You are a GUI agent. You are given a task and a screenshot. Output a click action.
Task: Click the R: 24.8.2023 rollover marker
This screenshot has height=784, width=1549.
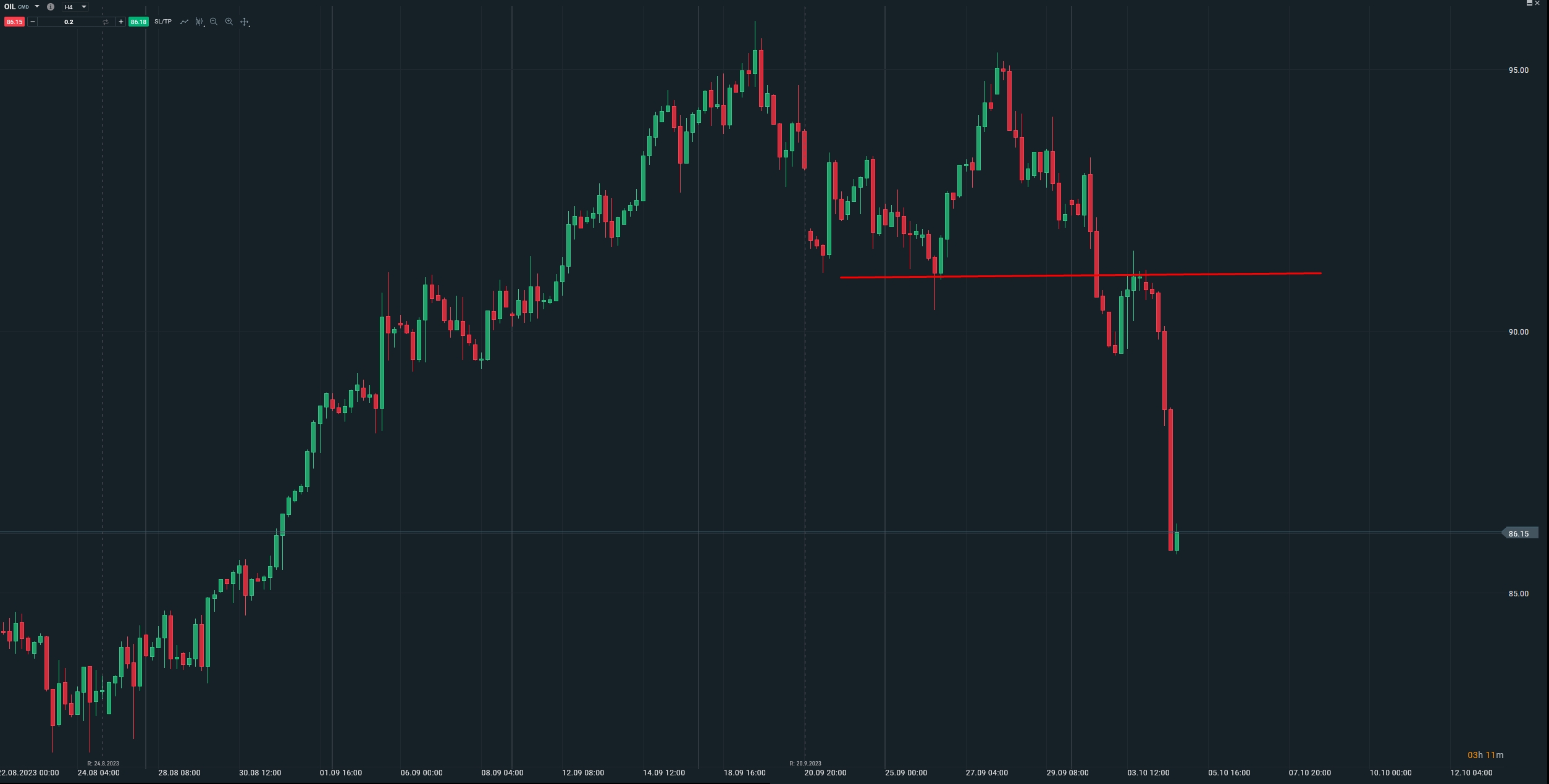tap(103, 763)
